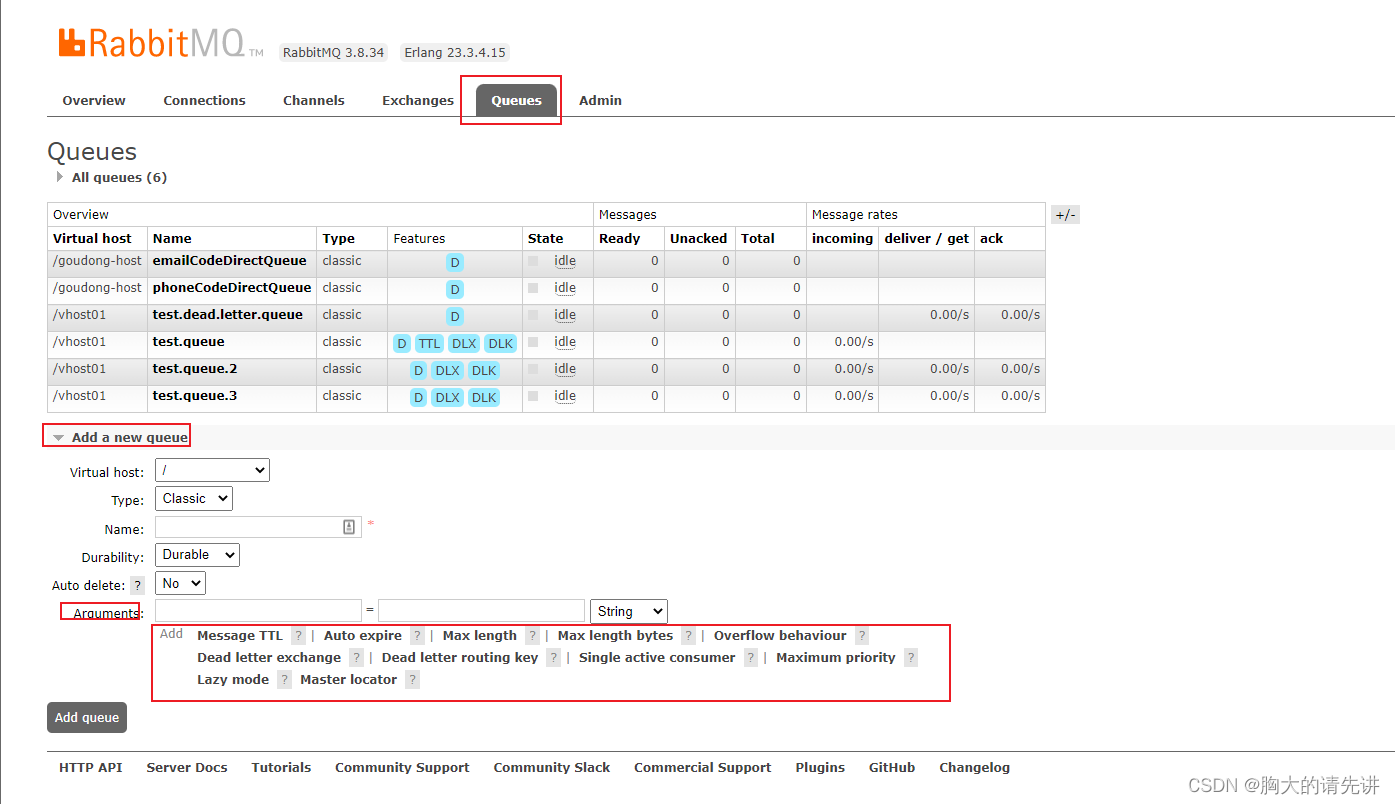The width and height of the screenshot is (1395, 804).
Task: Open help for Message TTL
Action: 298,636
